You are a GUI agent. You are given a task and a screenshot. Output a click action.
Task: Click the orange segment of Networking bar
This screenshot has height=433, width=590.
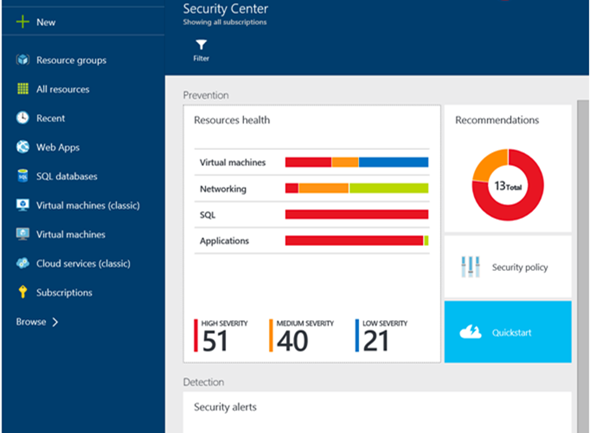[x=324, y=188]
